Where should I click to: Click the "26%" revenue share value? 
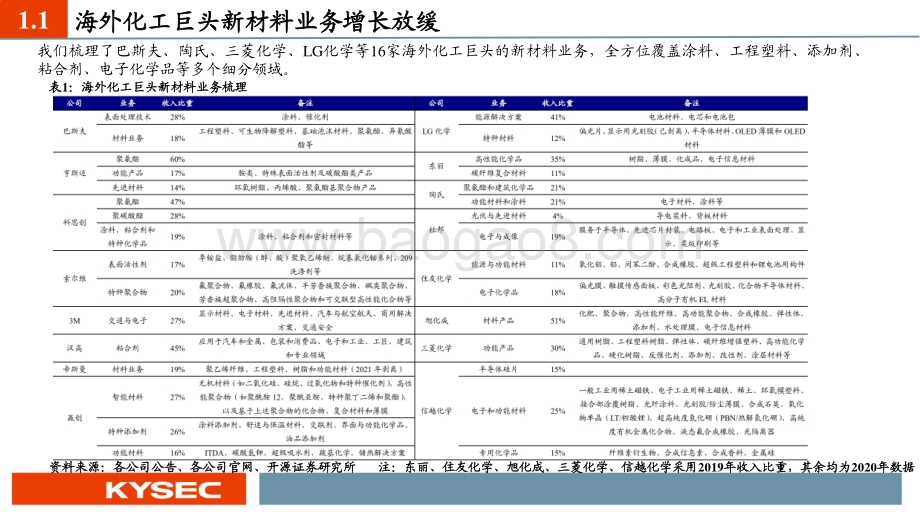177,432
